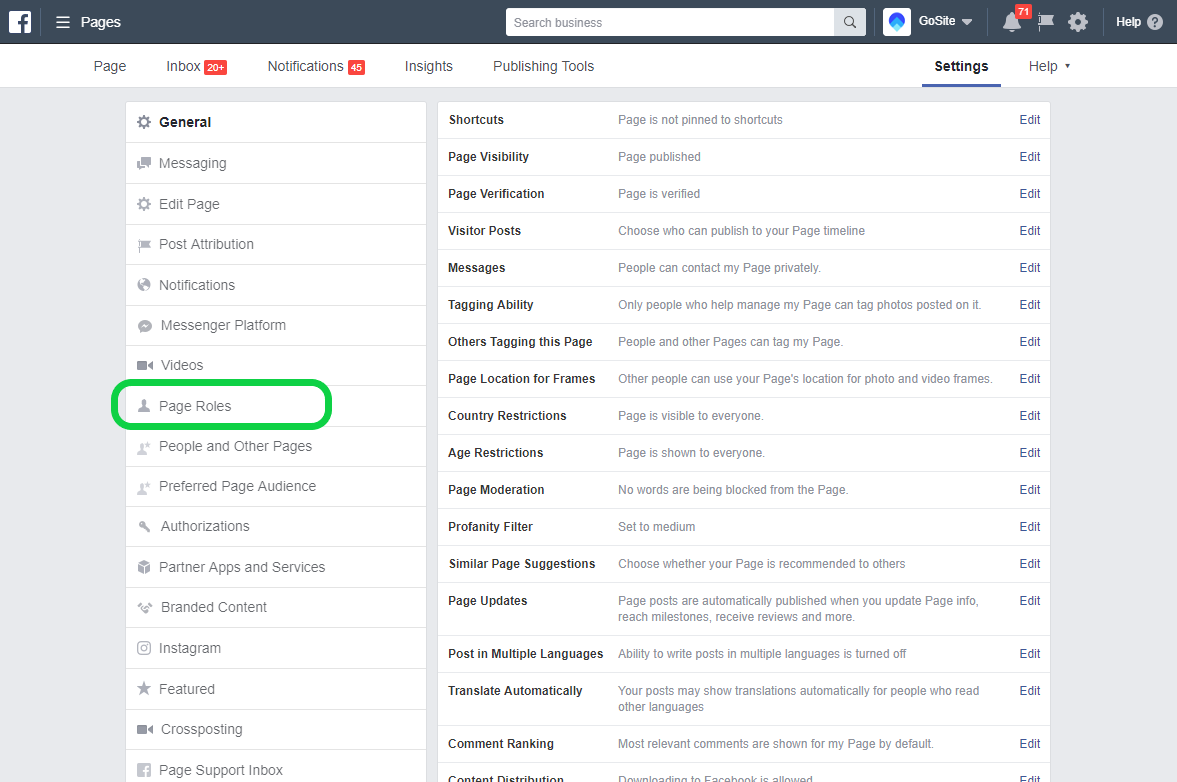Edit the Post in Multiple Languages setting
Screen dimensions: 1177x782
pos(1029,654)
